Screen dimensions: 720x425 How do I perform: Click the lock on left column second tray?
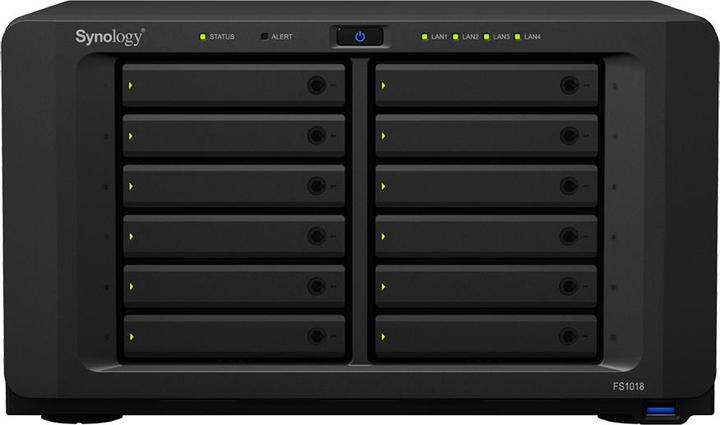316,135
